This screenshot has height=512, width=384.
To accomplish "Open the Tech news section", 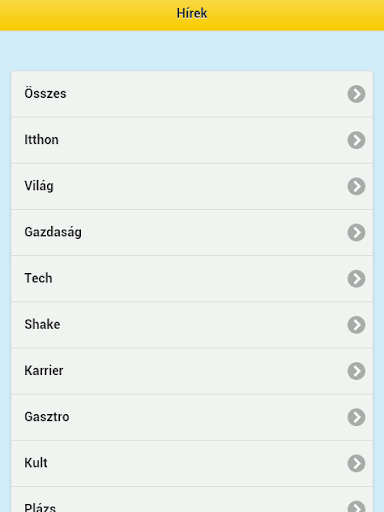I will (x=192, y=279).
